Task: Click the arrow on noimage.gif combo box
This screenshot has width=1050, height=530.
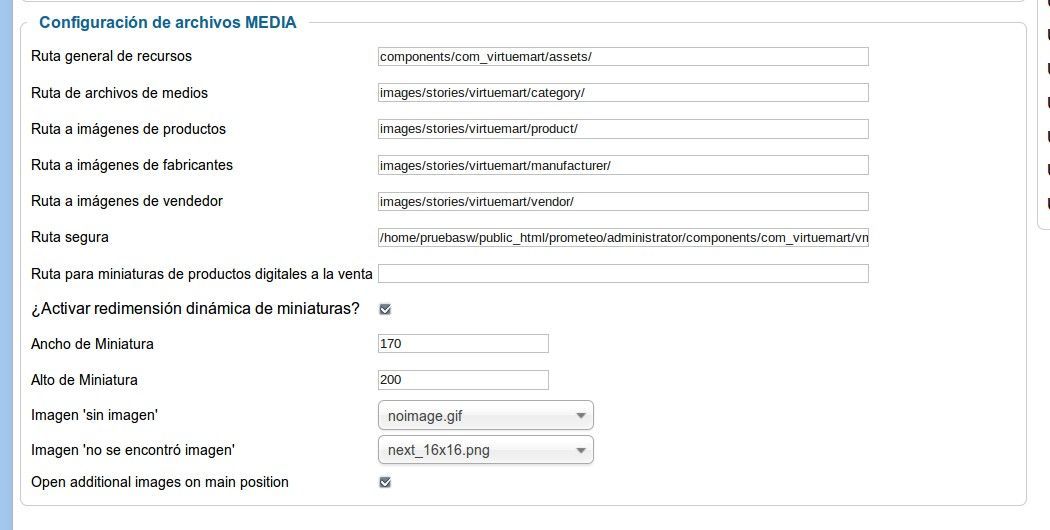Action: tap(581, 416)
